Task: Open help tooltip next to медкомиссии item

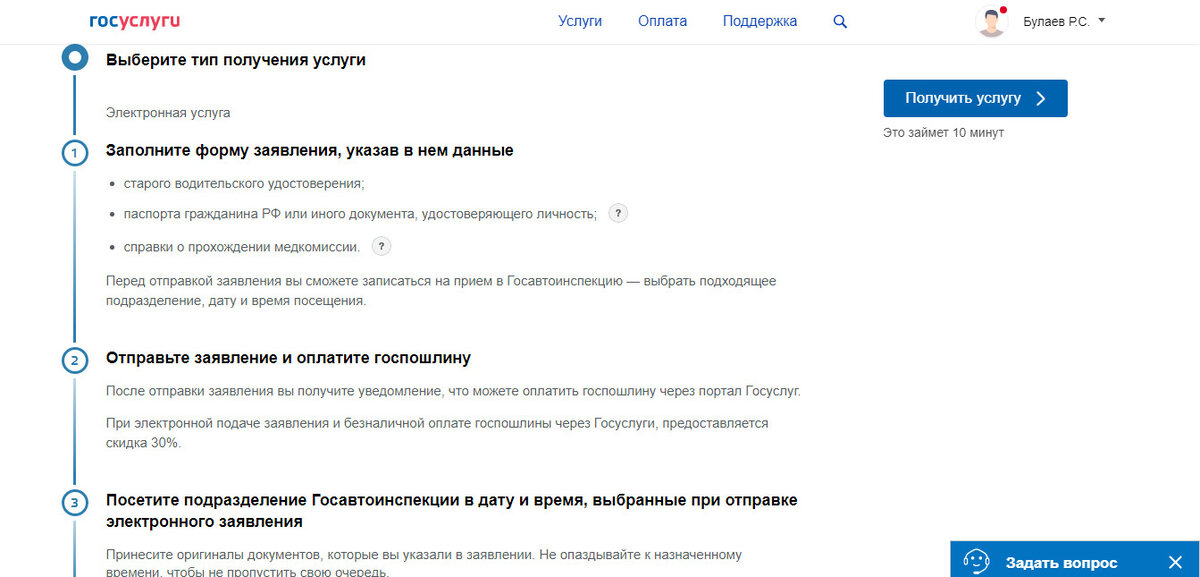Action: click(381, 246)
